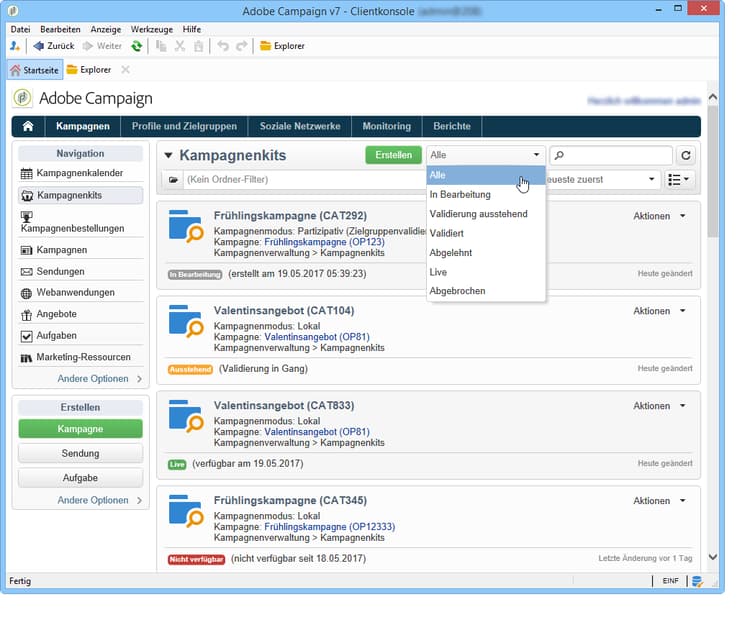Select 'Abgelehnt' filter option
Viewport: 750px width, 630px height.
485,253
